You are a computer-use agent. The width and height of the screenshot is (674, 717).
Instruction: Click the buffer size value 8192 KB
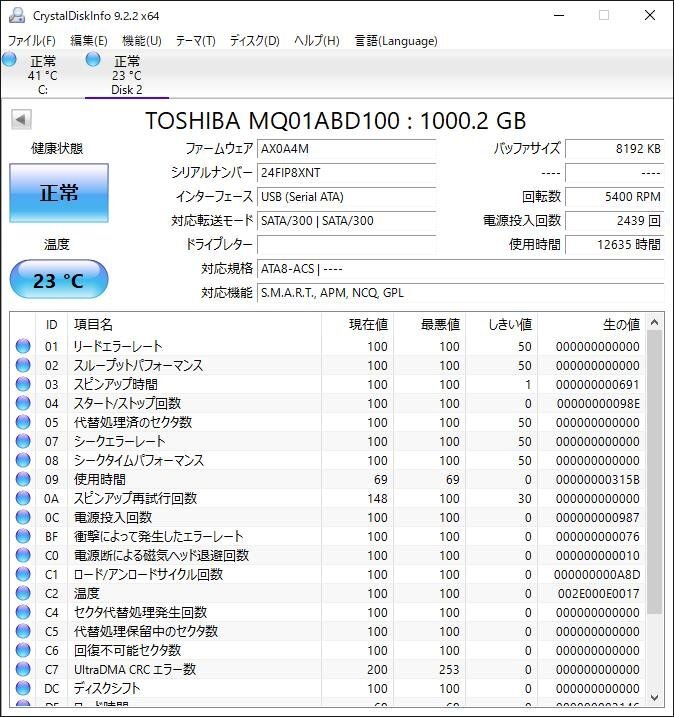[615, 149]
